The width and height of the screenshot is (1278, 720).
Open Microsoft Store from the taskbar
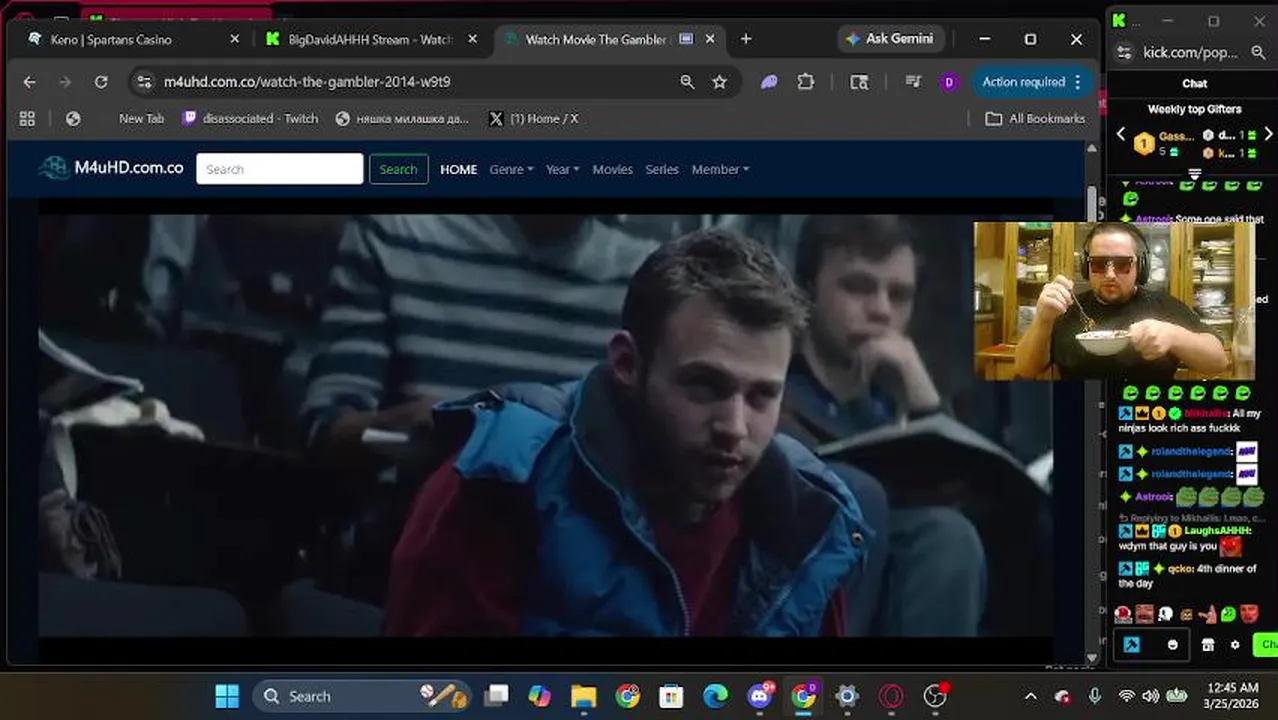(671, 696)
